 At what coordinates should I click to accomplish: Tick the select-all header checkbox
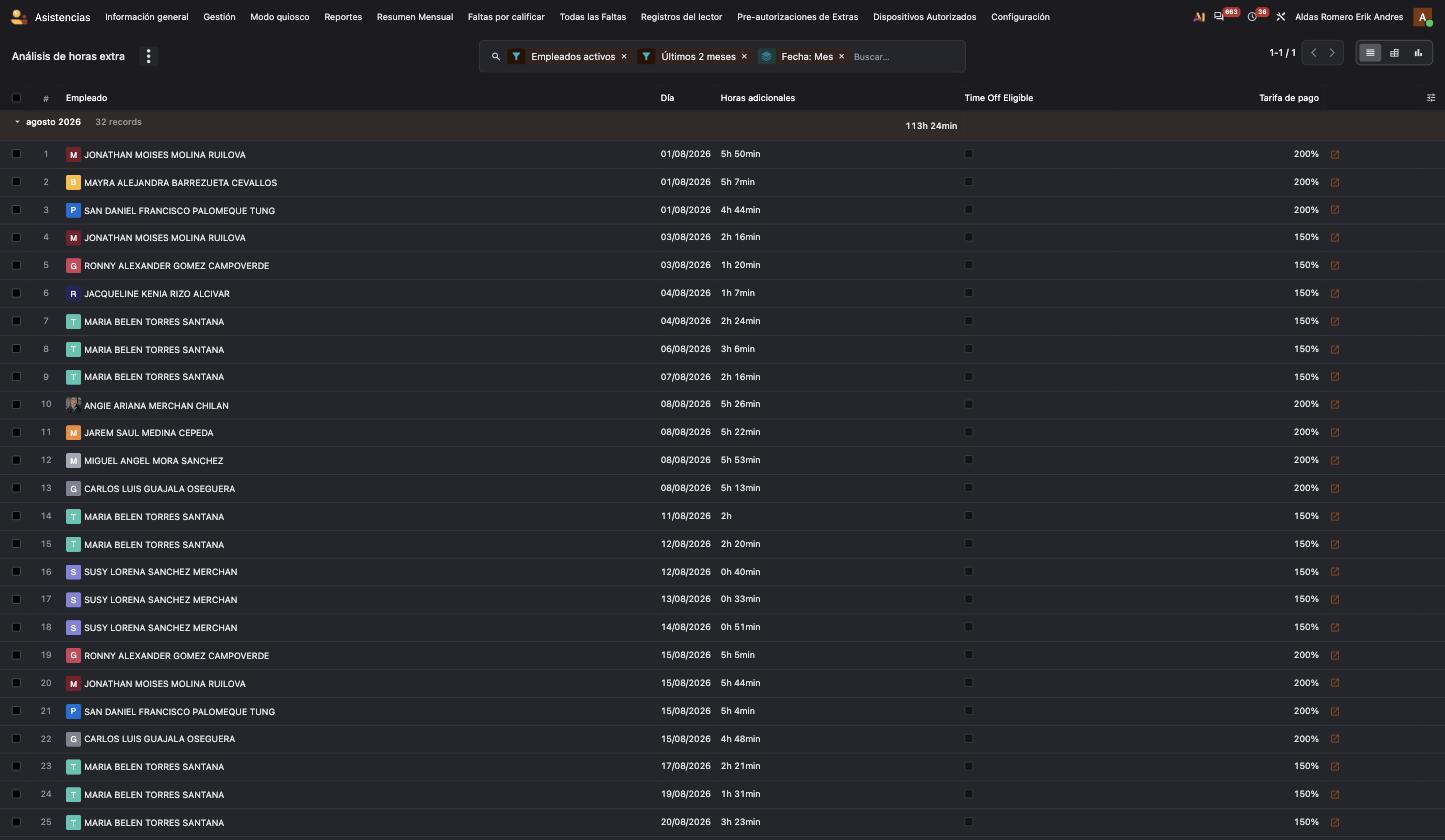[x=16, y=98]
